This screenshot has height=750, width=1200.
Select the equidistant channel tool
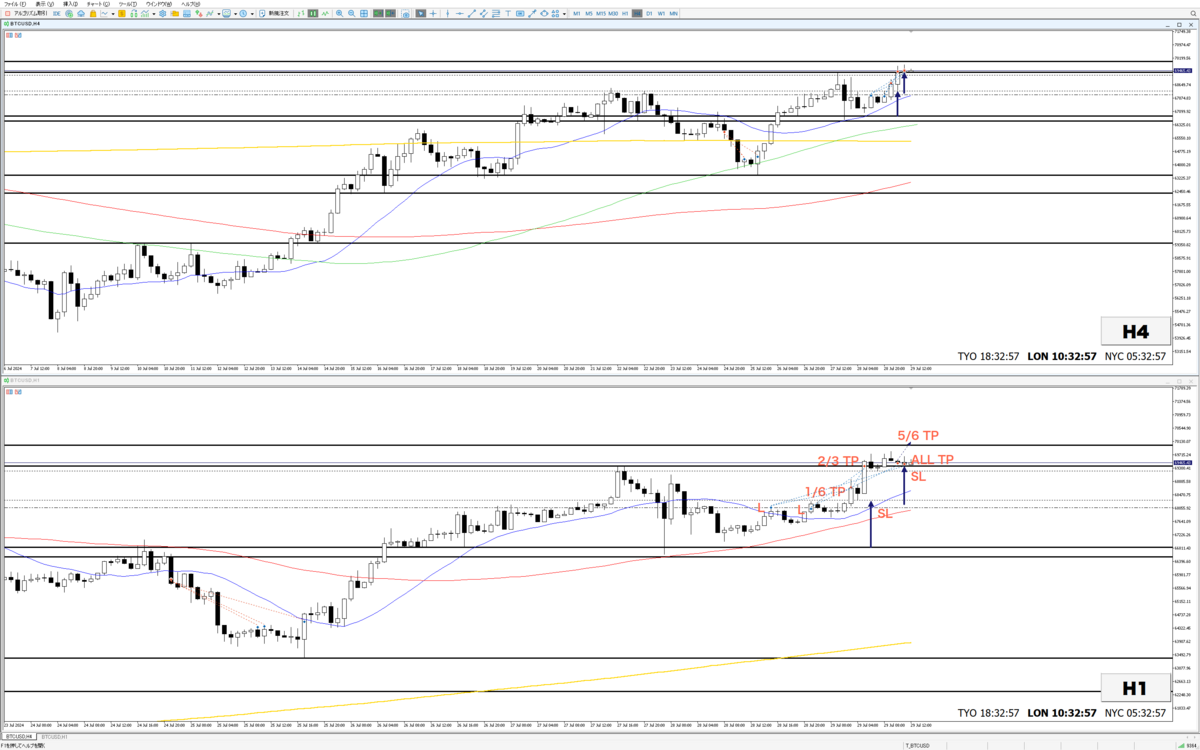[483, 13]
